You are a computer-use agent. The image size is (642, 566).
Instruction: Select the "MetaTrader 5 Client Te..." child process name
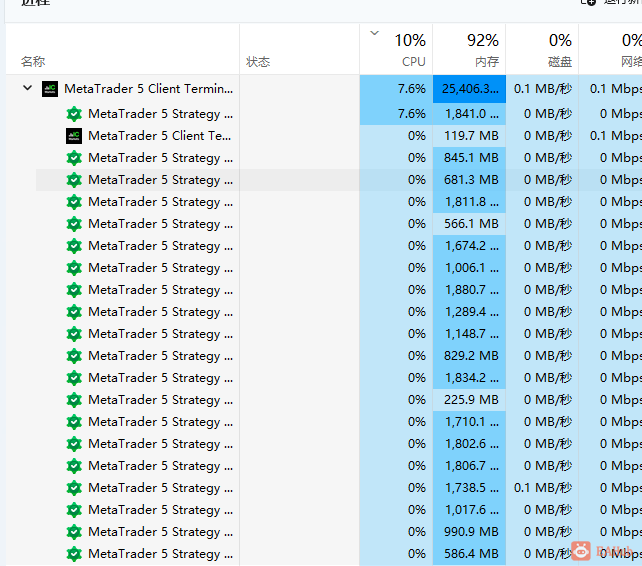tap(160, 136)
